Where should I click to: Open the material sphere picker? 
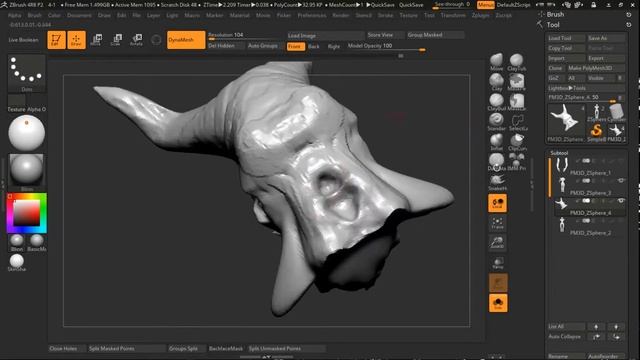[27, 170]
